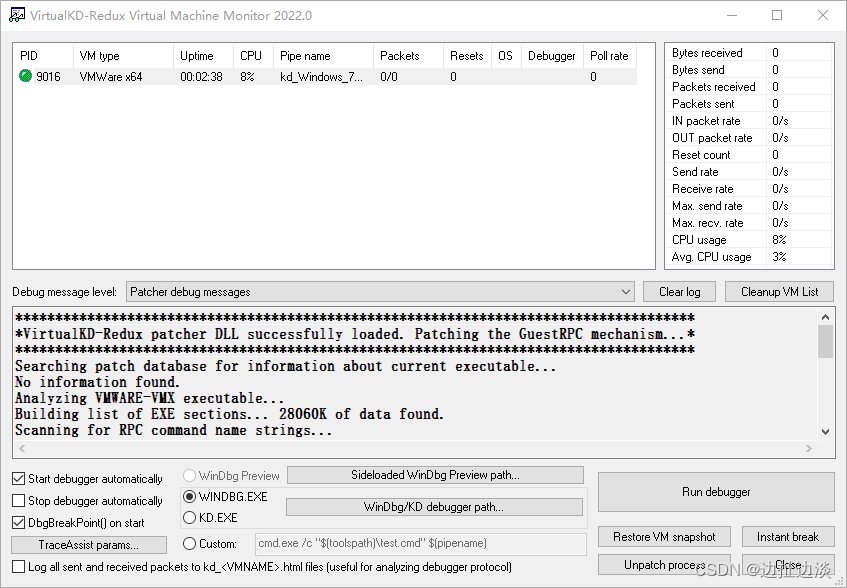
Task: Click the green status icon for PID 9016
Action: click(25, 76)
